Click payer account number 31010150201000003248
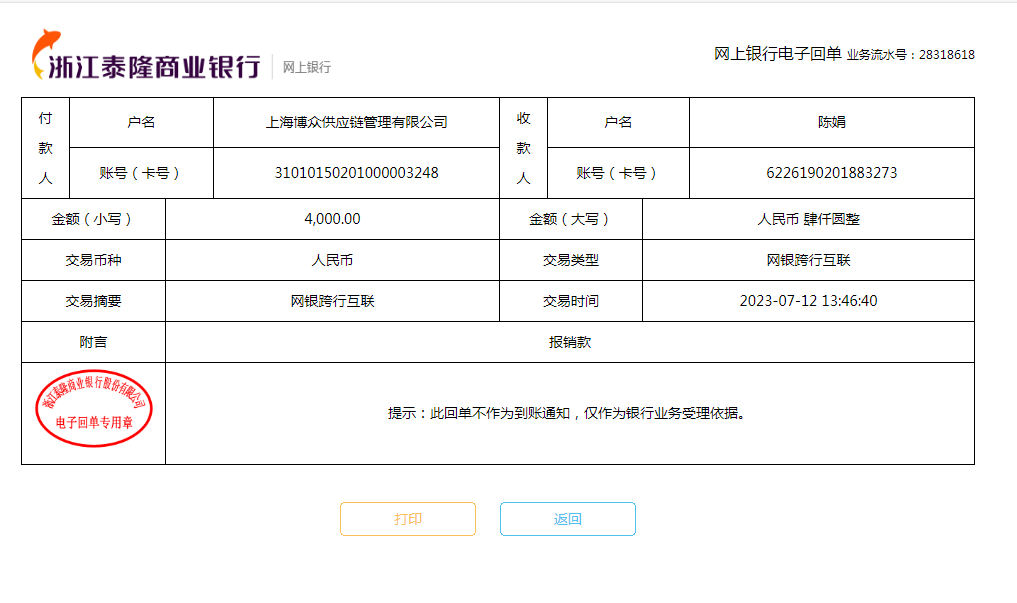This screenshot has width=1017, height=603. [x=356, y=173]
